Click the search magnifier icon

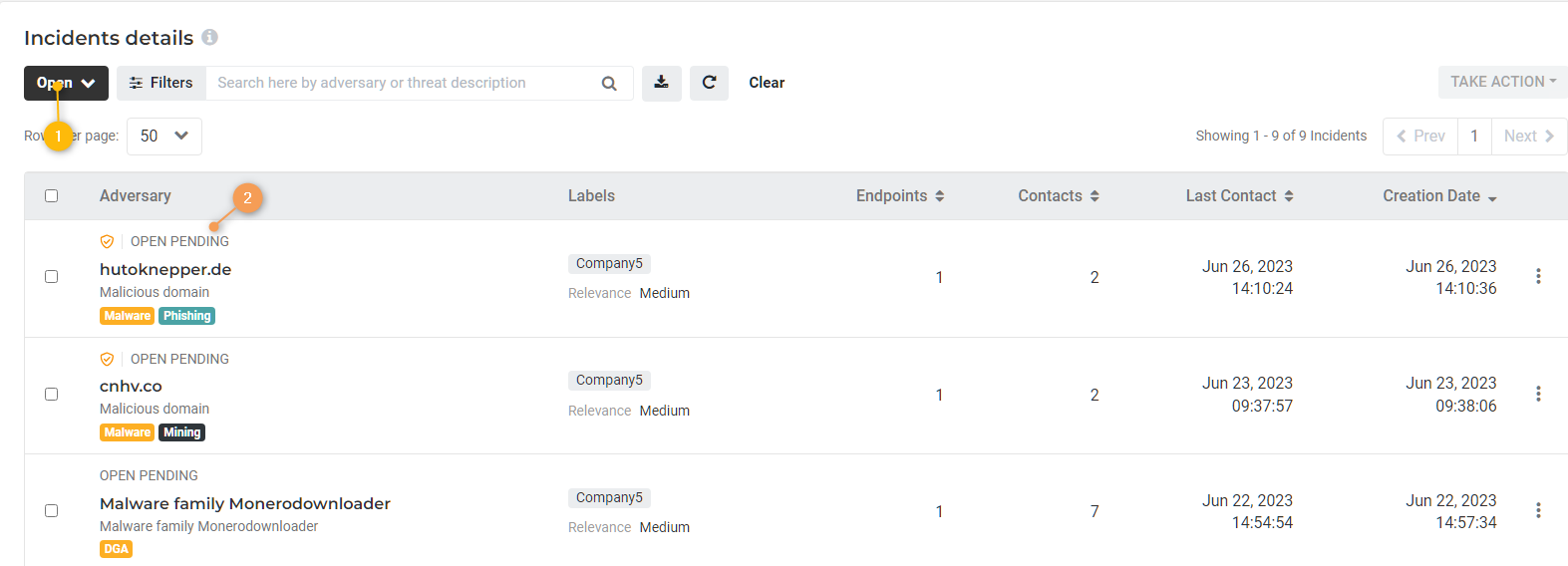point(609,84)
